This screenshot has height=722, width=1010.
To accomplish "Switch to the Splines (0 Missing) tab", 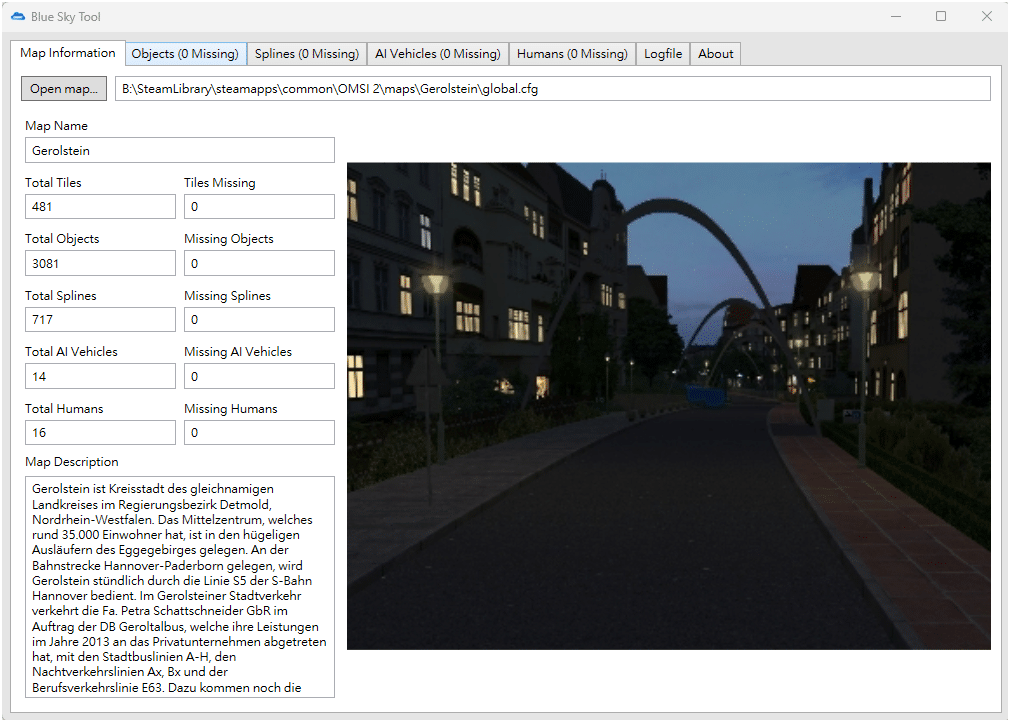I will pyautogui.click(x=306, y=54).
